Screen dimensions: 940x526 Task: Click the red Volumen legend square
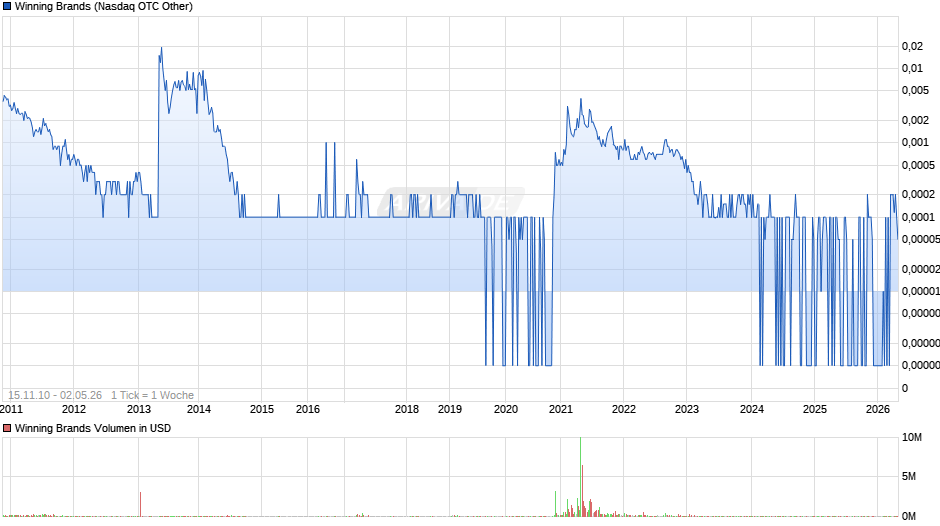(7, 428)
